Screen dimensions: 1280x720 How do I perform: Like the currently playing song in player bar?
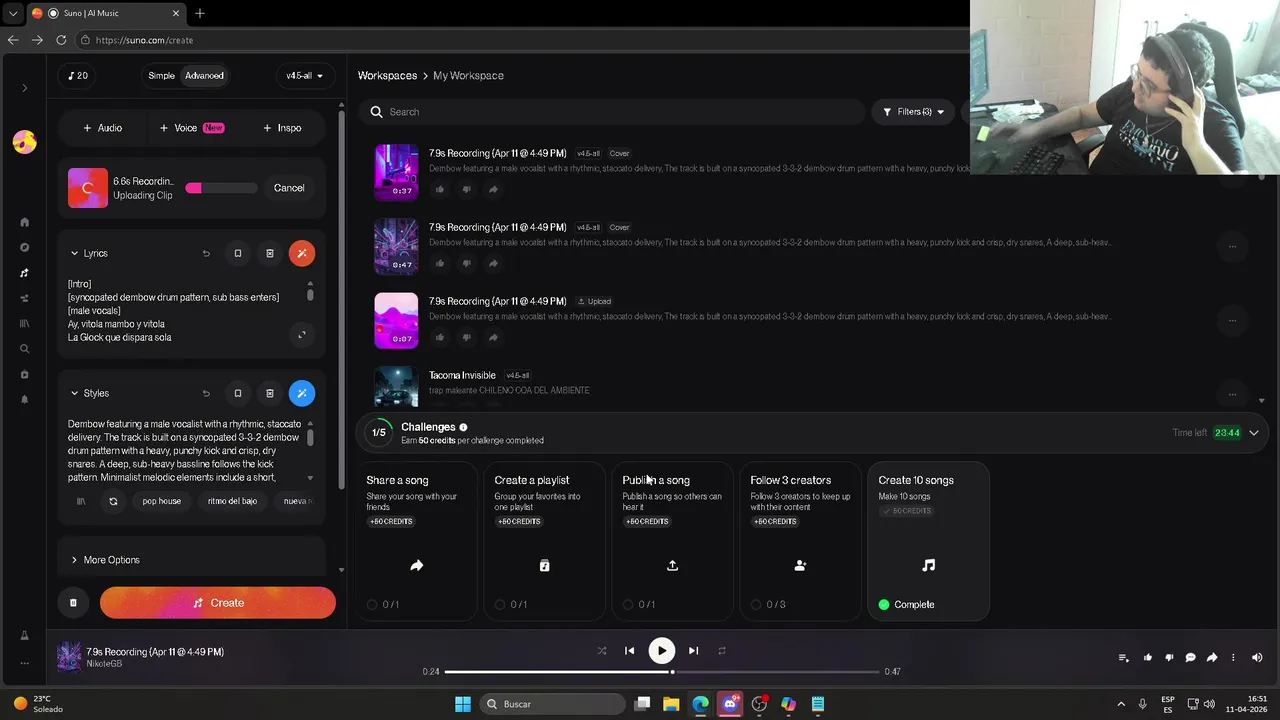1148,658
